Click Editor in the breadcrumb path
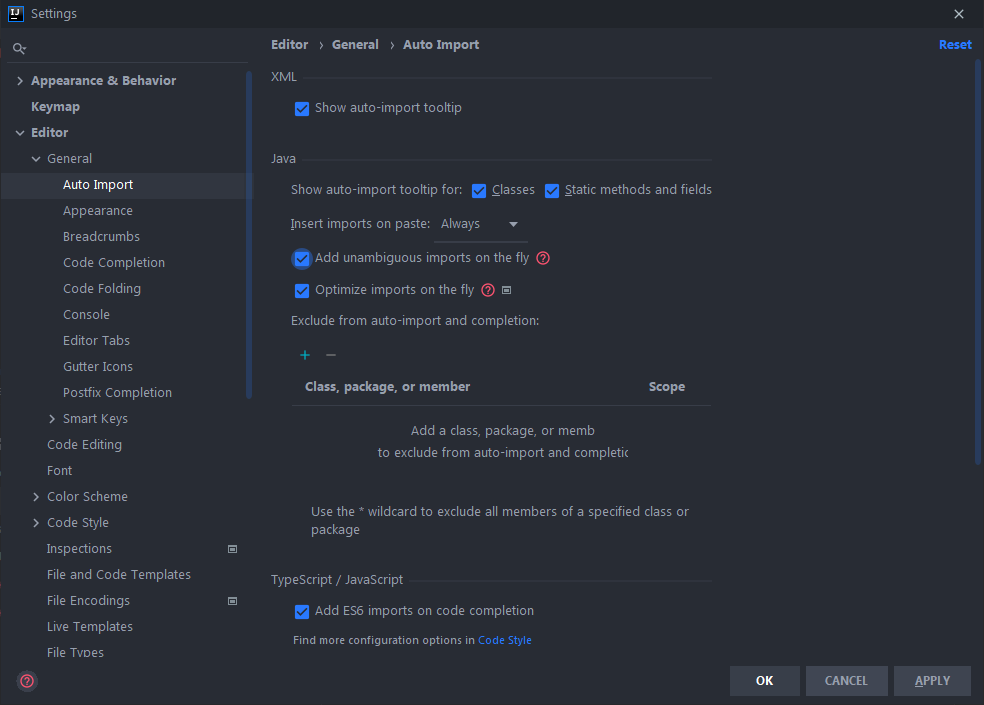The height and width of the screenshot is (705, 984). tap(289, 45)
